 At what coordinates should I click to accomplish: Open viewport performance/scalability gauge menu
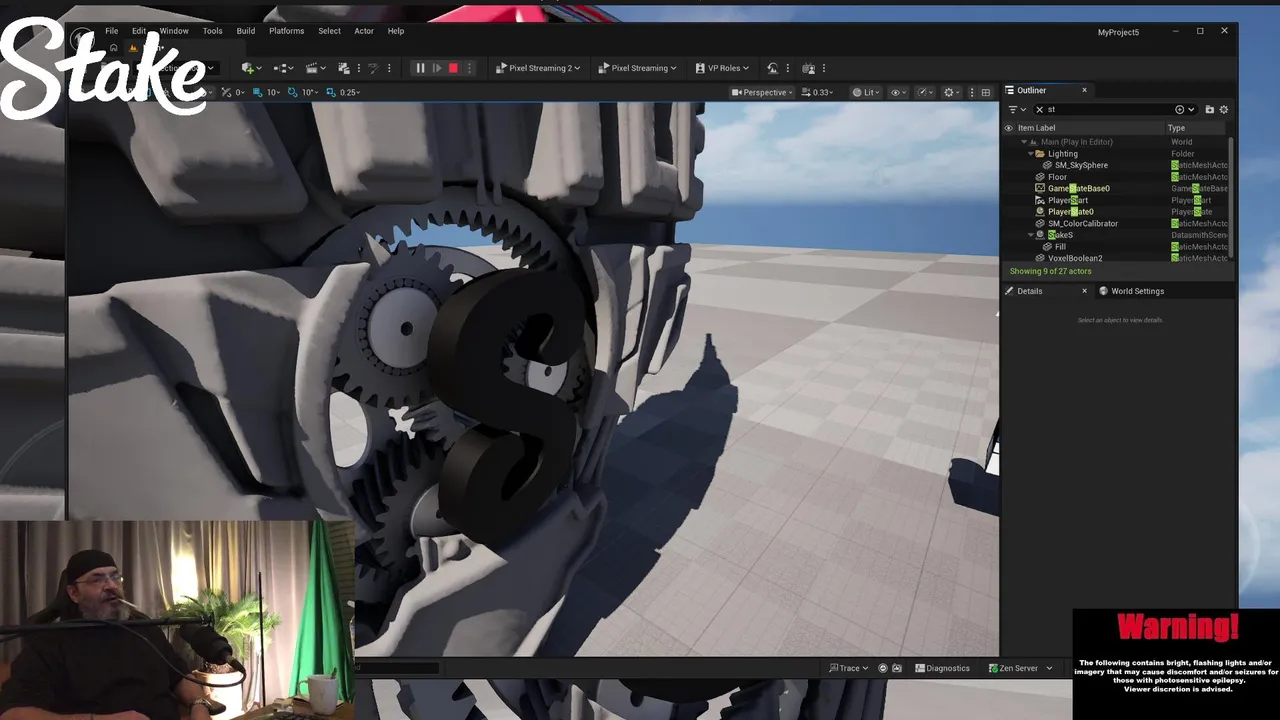tap(923, 92)
